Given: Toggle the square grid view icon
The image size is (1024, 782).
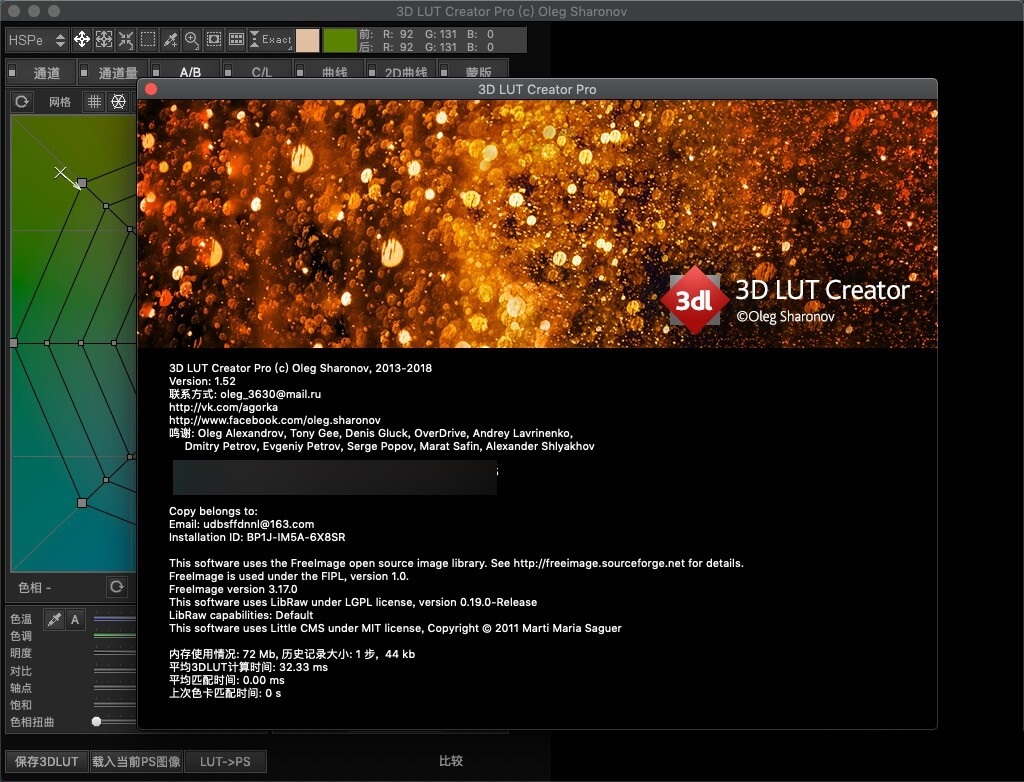Looking at the screenshot, I should [93, 102].
